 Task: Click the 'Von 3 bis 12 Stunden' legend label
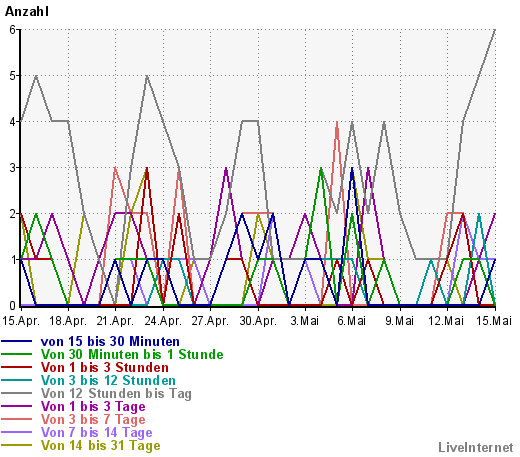click(x=108, y=380)
